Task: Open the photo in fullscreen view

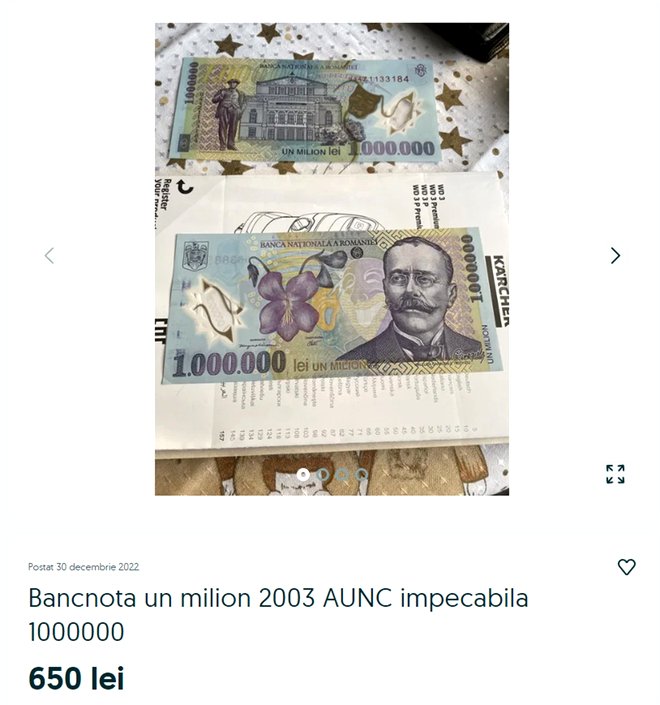Action: tap(615, 474)
